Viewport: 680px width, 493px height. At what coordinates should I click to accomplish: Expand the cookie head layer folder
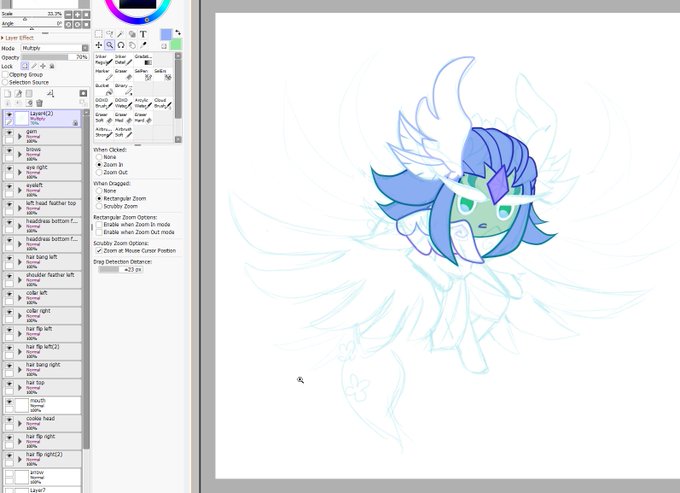pos(20,424)
